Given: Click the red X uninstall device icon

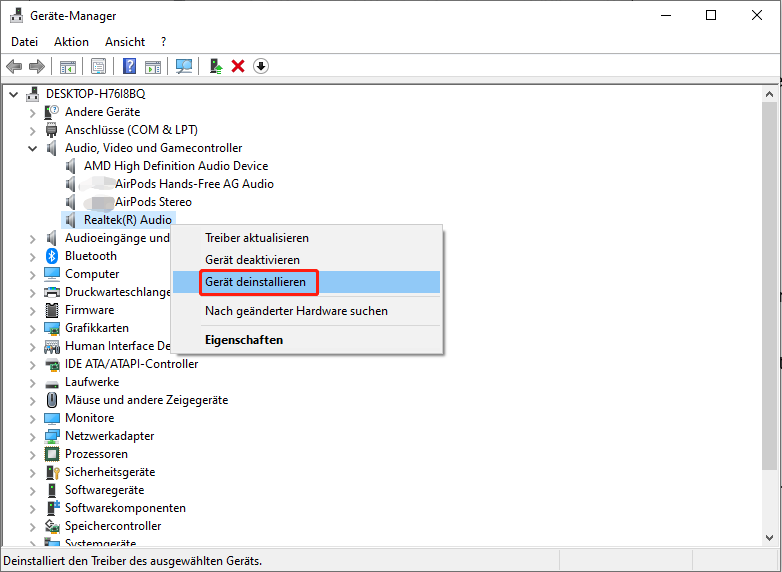Looking at the screenshot, I should pyautogui.click(x=238, y=66).
